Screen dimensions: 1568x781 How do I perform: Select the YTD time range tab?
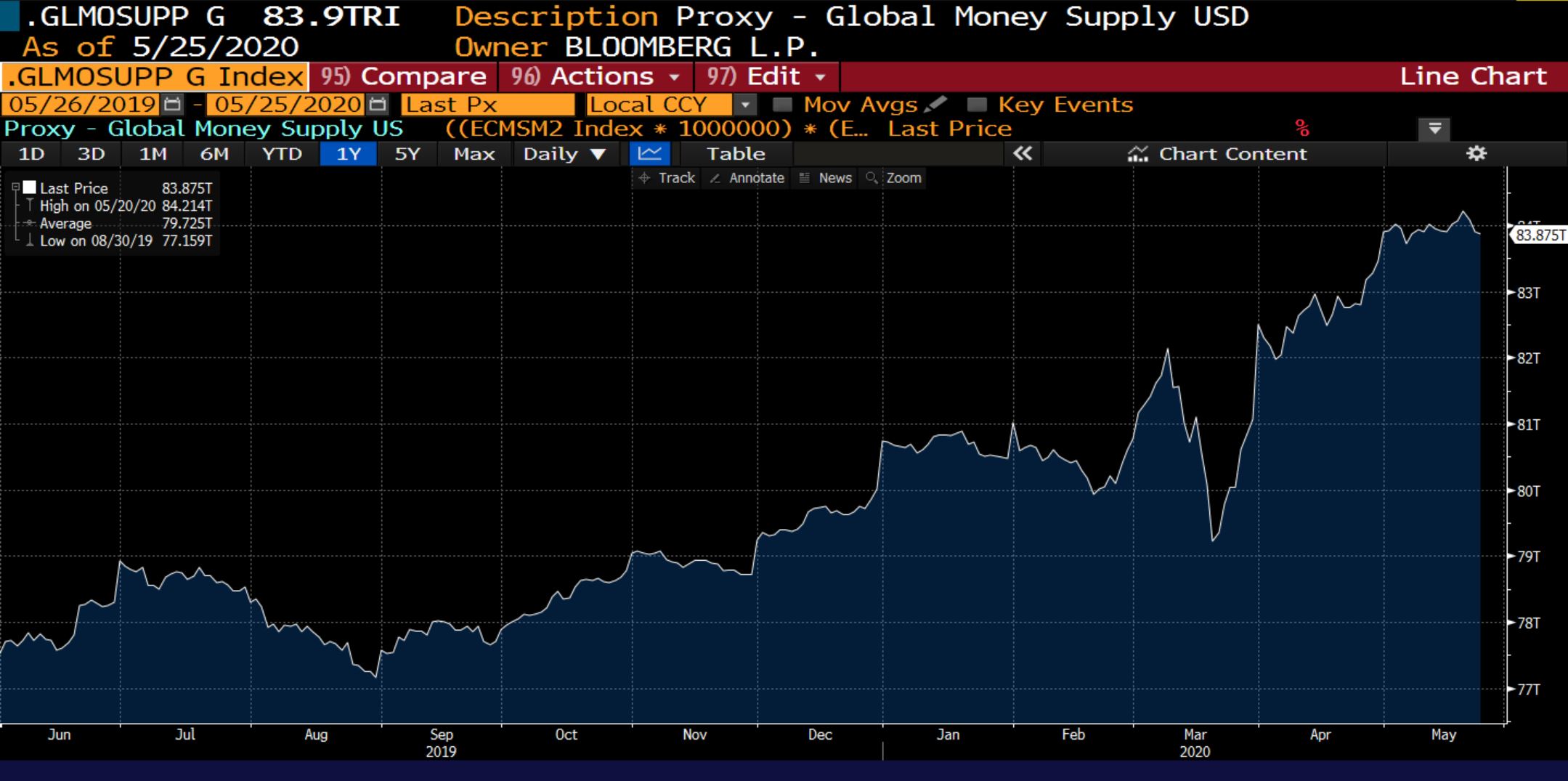(282, 154)
